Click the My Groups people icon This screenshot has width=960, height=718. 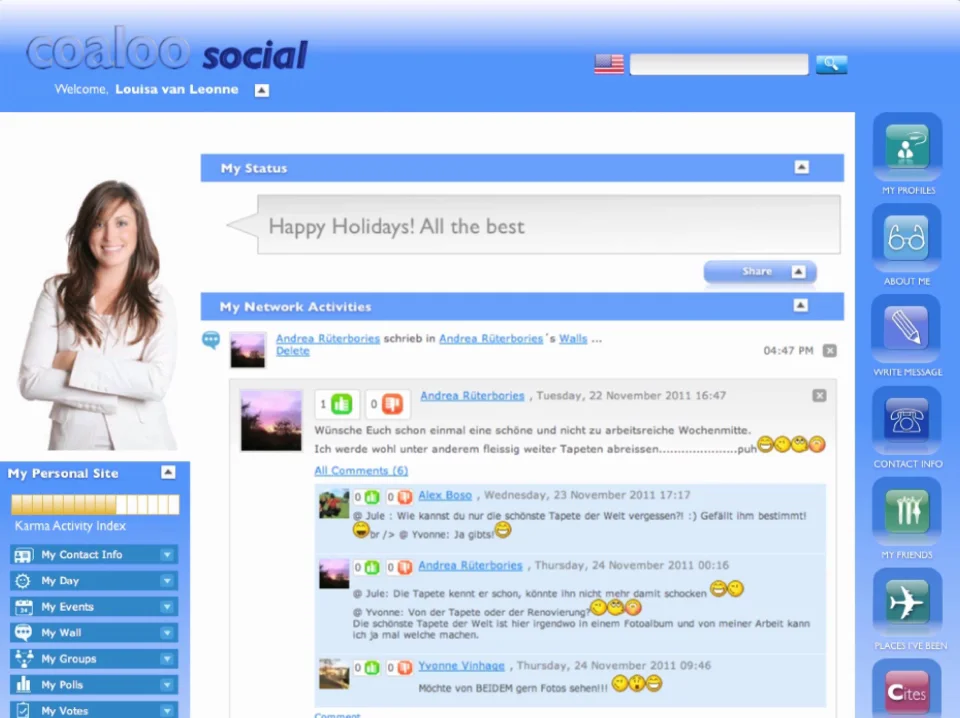[24, 659]
